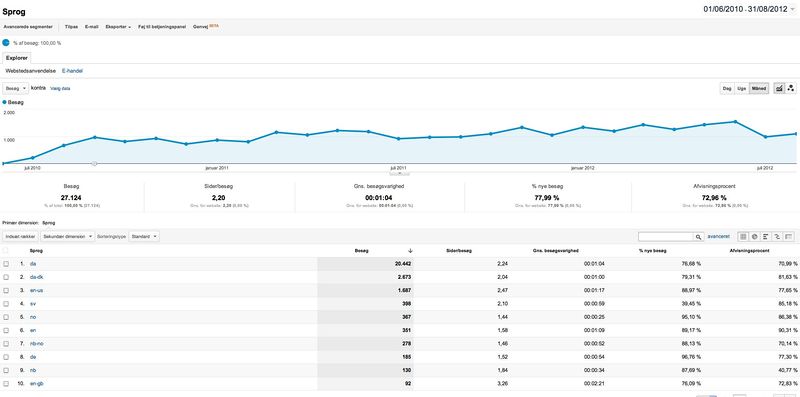
Task: Tick the checkbox for row en-gb
Action: pyautogui.click(x=6, y=383)
